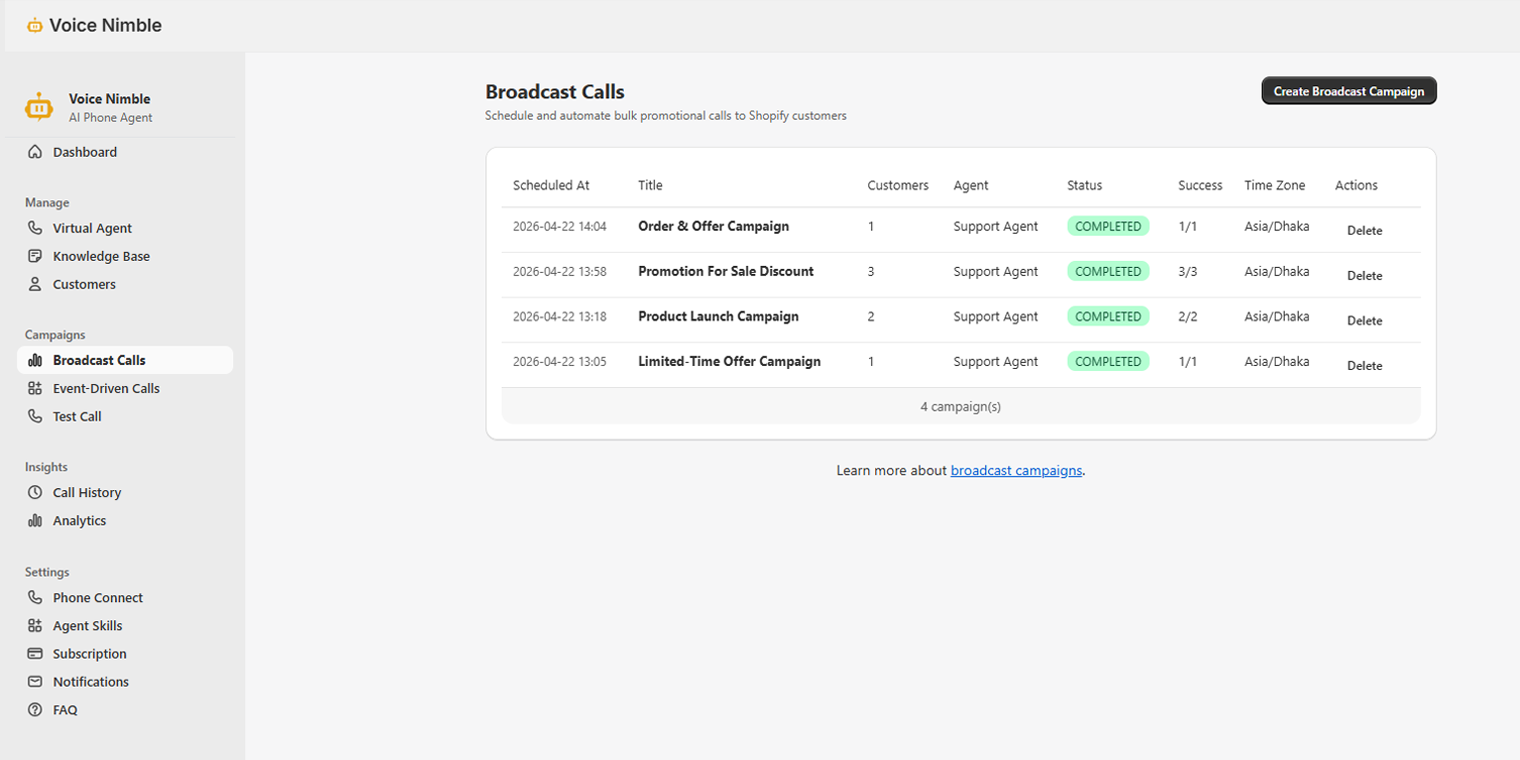This screenshot has height=760, width=1520.
Task: Click the Agent column header
Action: (x=971, y=185)
